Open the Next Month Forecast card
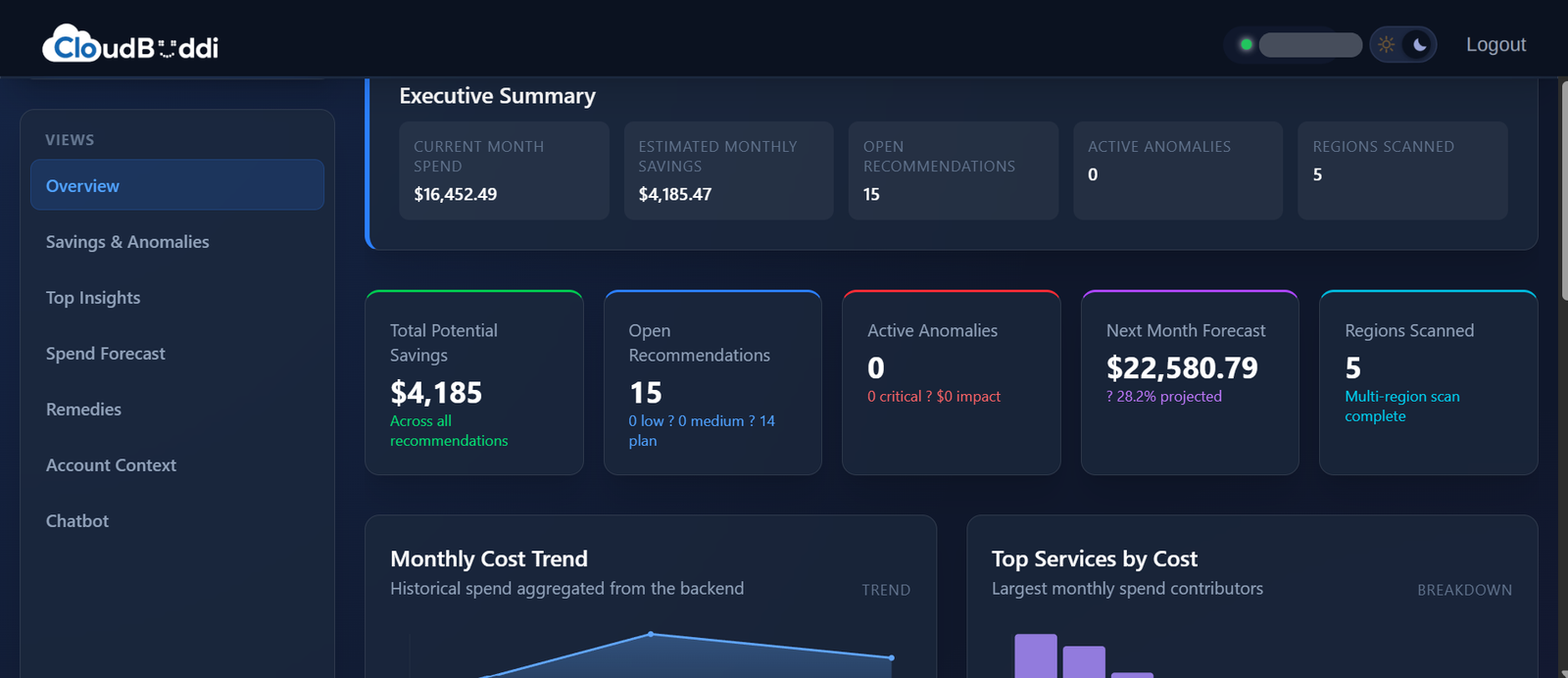The width and height of the screenshot is (1568, 678). click(x=1190, y=382)
